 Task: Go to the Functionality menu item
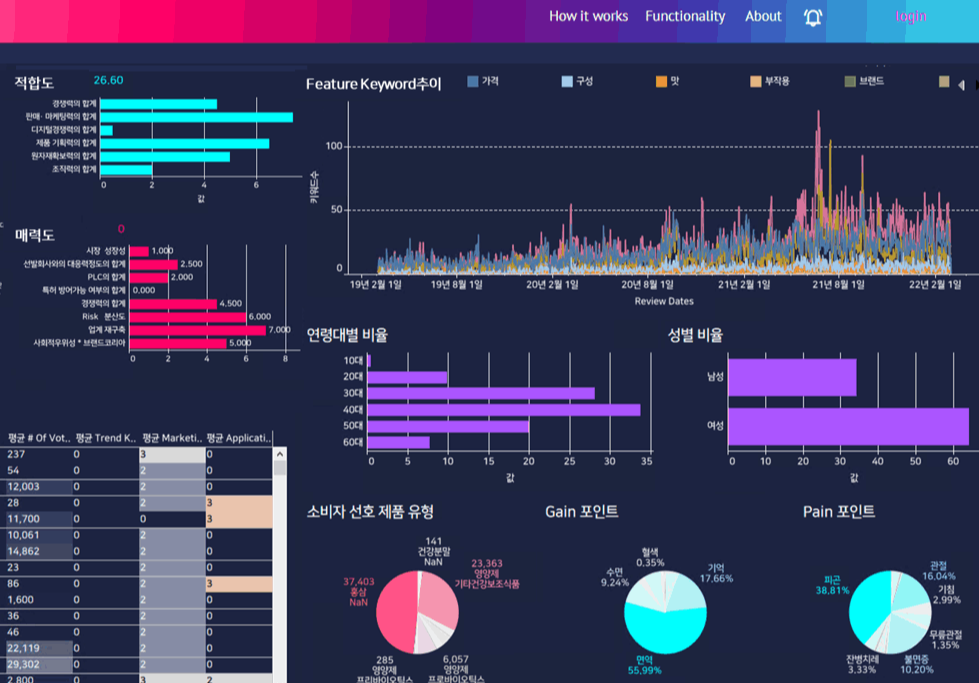pos(685,16)
